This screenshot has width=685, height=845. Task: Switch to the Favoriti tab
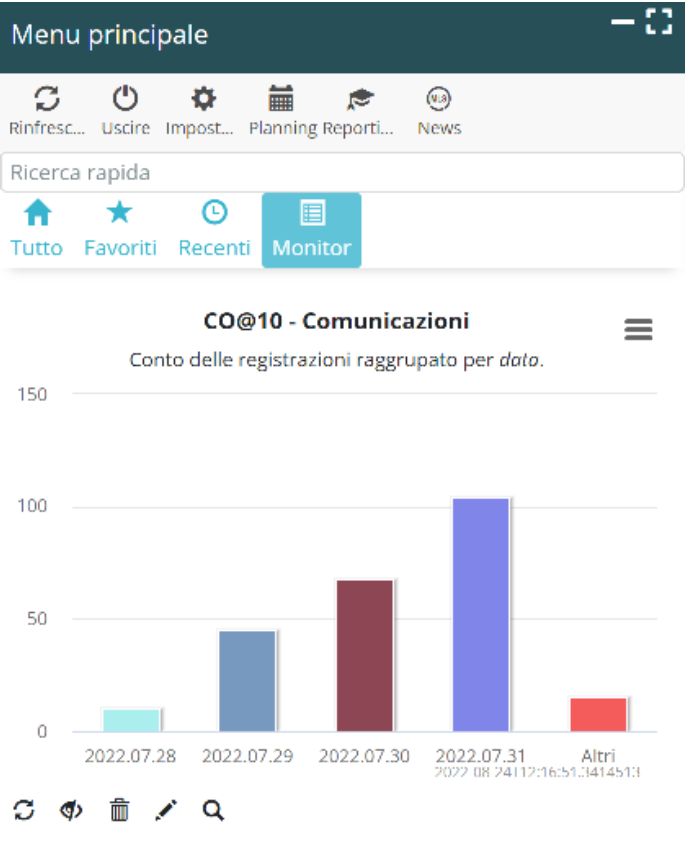(x=120, y=230)
